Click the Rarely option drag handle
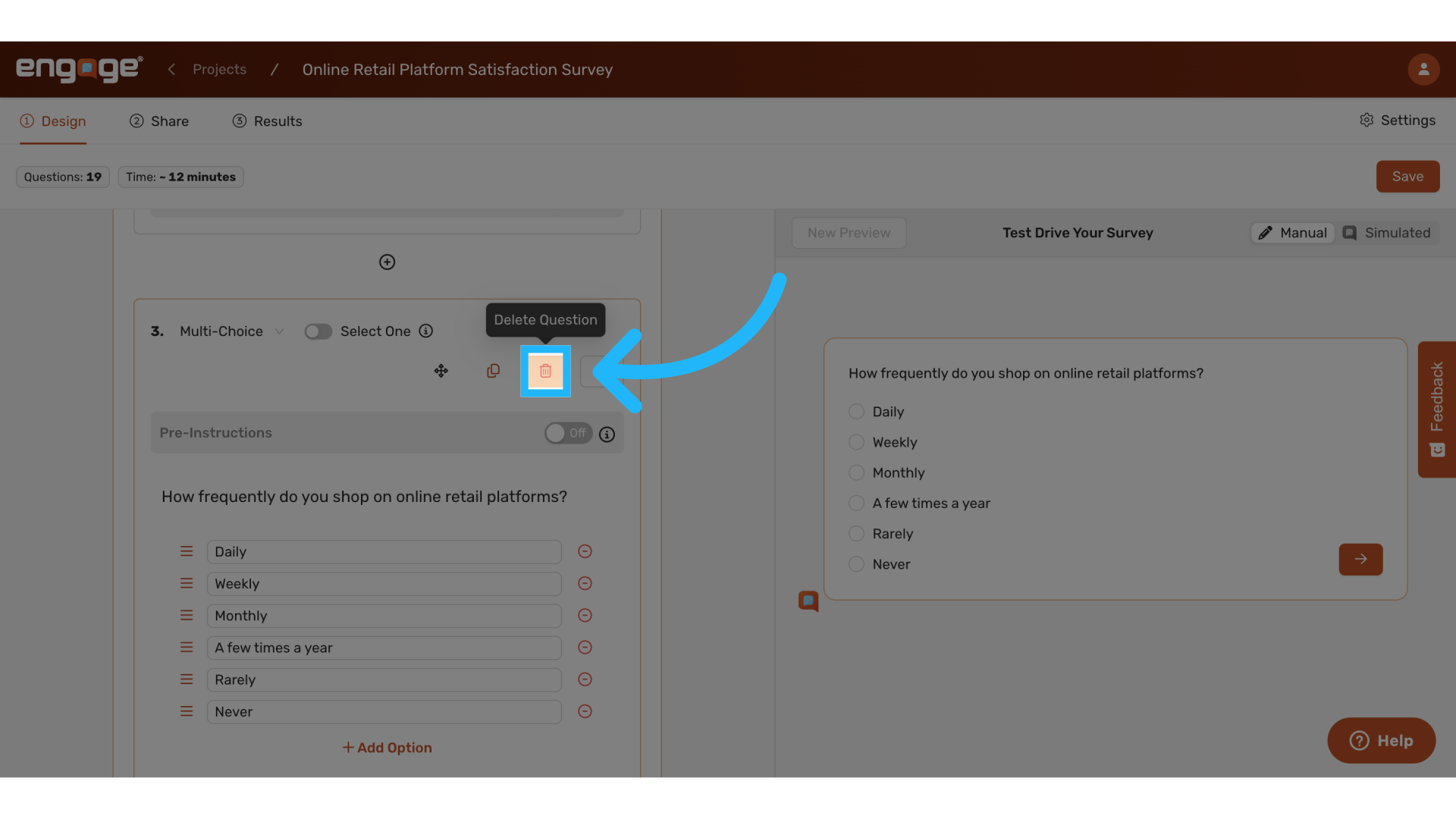The height and width of the screenshot is (819, 1456). pos(187,679)
